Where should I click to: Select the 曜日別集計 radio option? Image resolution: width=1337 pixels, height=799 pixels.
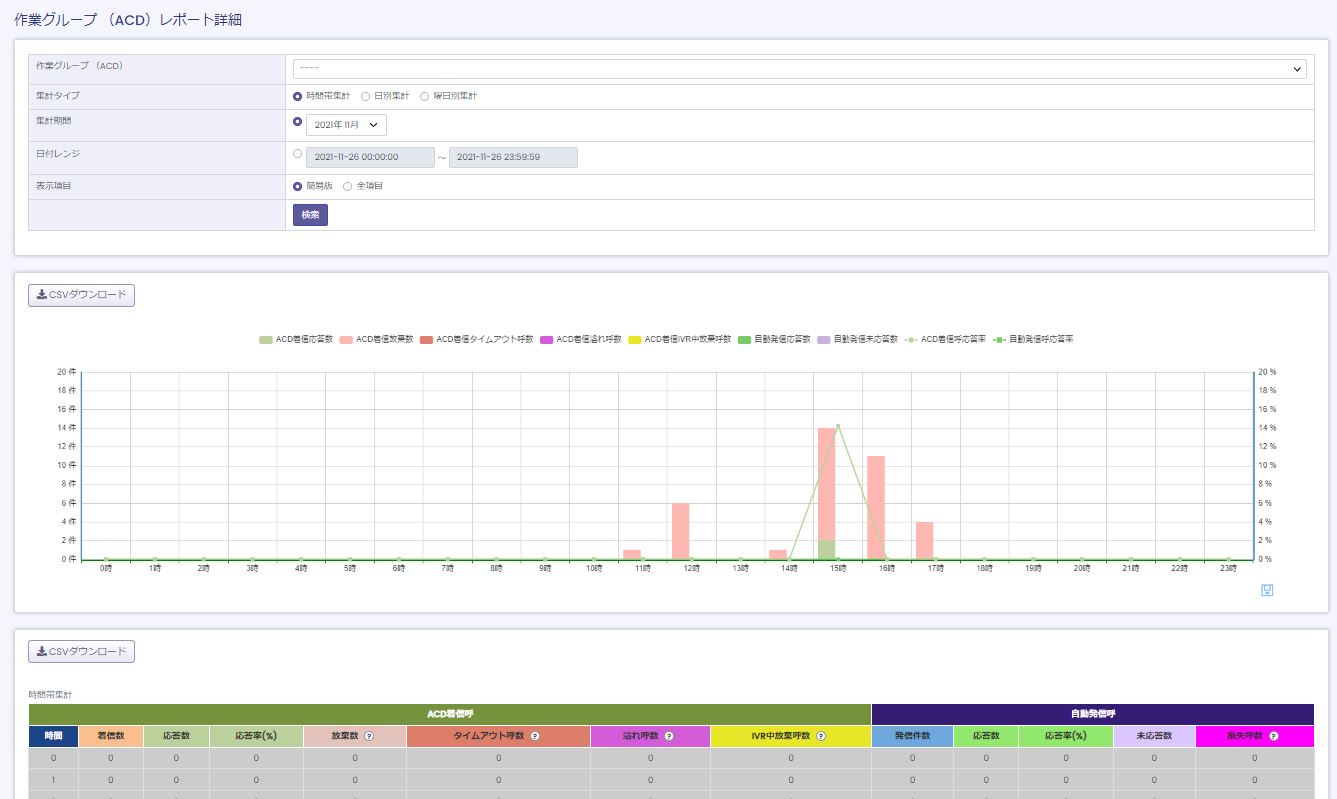[424, 97]
